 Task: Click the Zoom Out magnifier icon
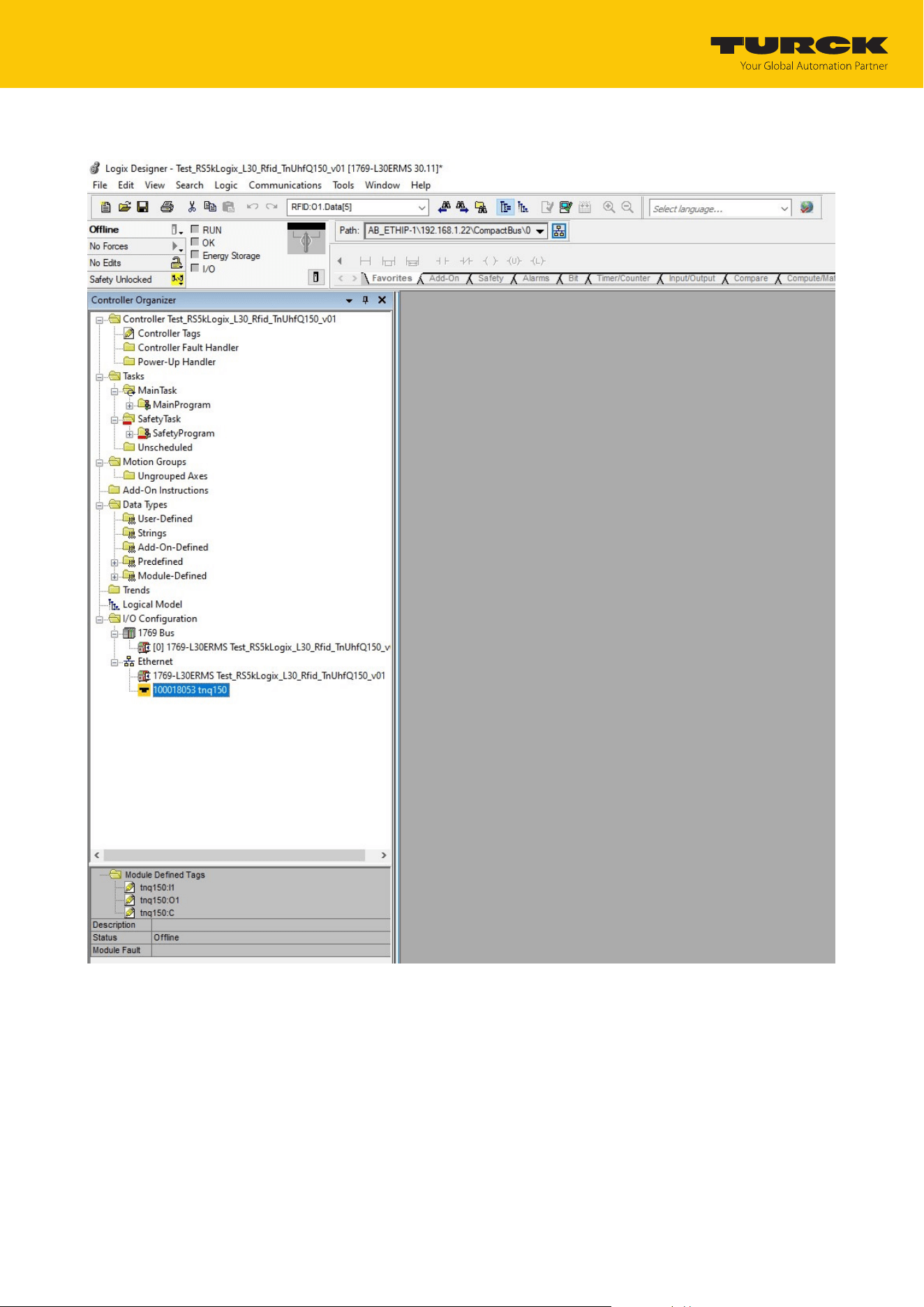627,207
